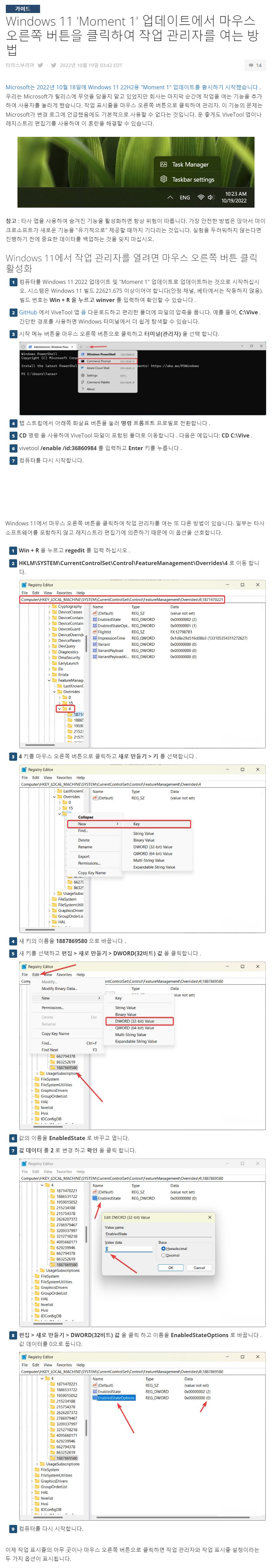The image size is (272, 1568).
Task: Expand the DeviceClasses registry key
Action: pyautogui.click(x=49, y=612)
